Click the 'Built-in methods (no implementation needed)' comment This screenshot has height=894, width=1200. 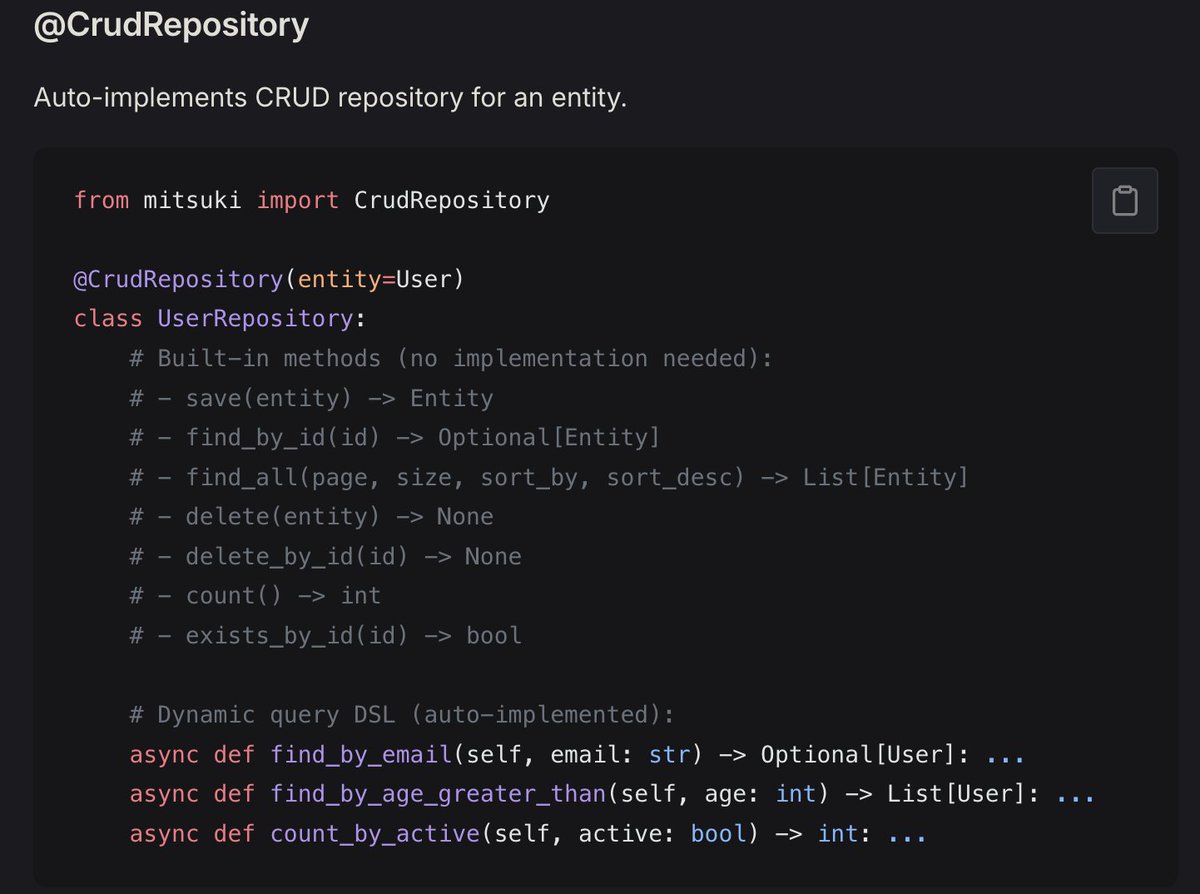[x=451, y=358]
